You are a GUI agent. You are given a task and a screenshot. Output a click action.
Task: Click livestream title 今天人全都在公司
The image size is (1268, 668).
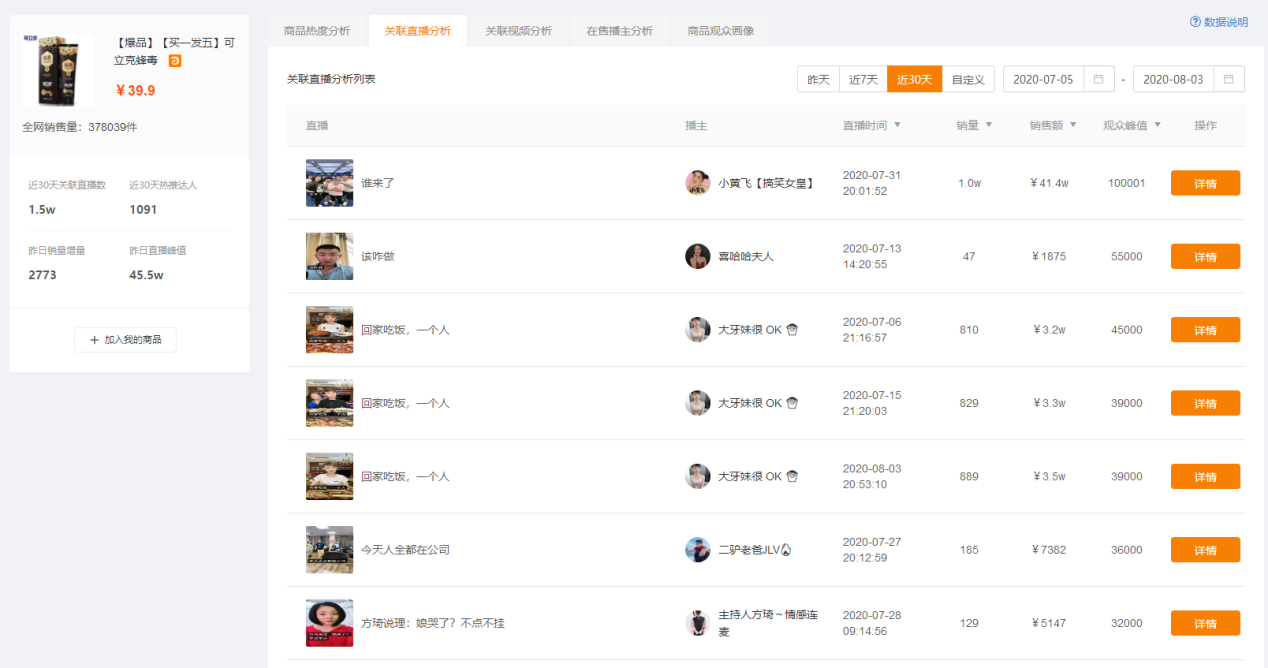(406, 550)
